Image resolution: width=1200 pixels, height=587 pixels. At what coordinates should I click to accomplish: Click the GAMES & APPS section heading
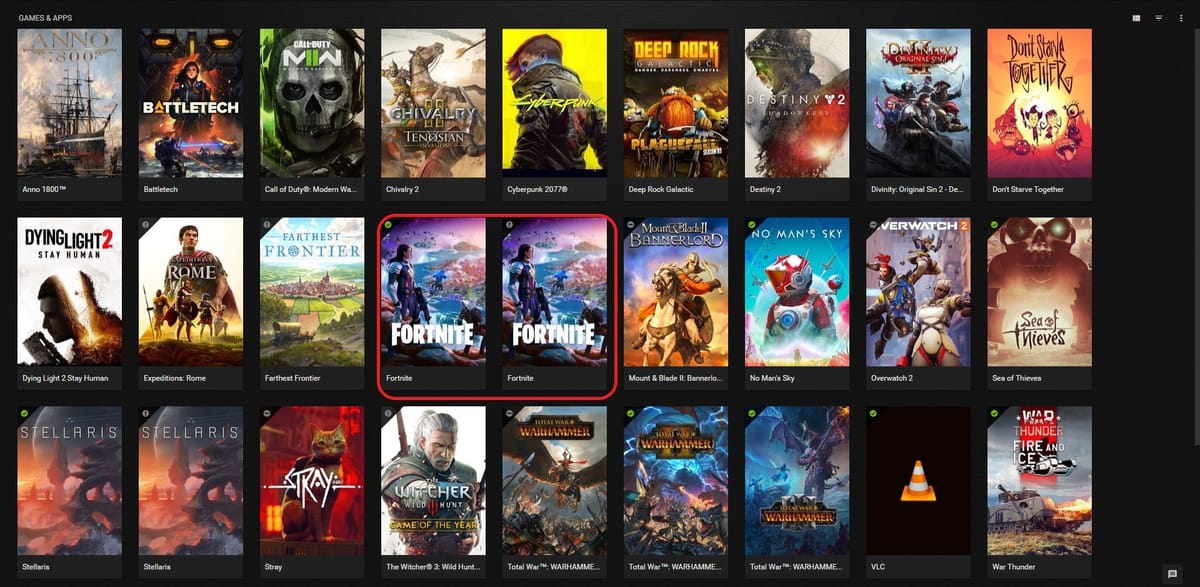click(45, 18)
